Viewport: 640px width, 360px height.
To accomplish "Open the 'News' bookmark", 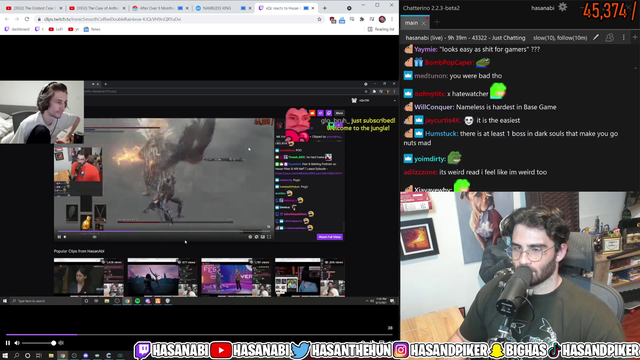I will pos(92,29).
